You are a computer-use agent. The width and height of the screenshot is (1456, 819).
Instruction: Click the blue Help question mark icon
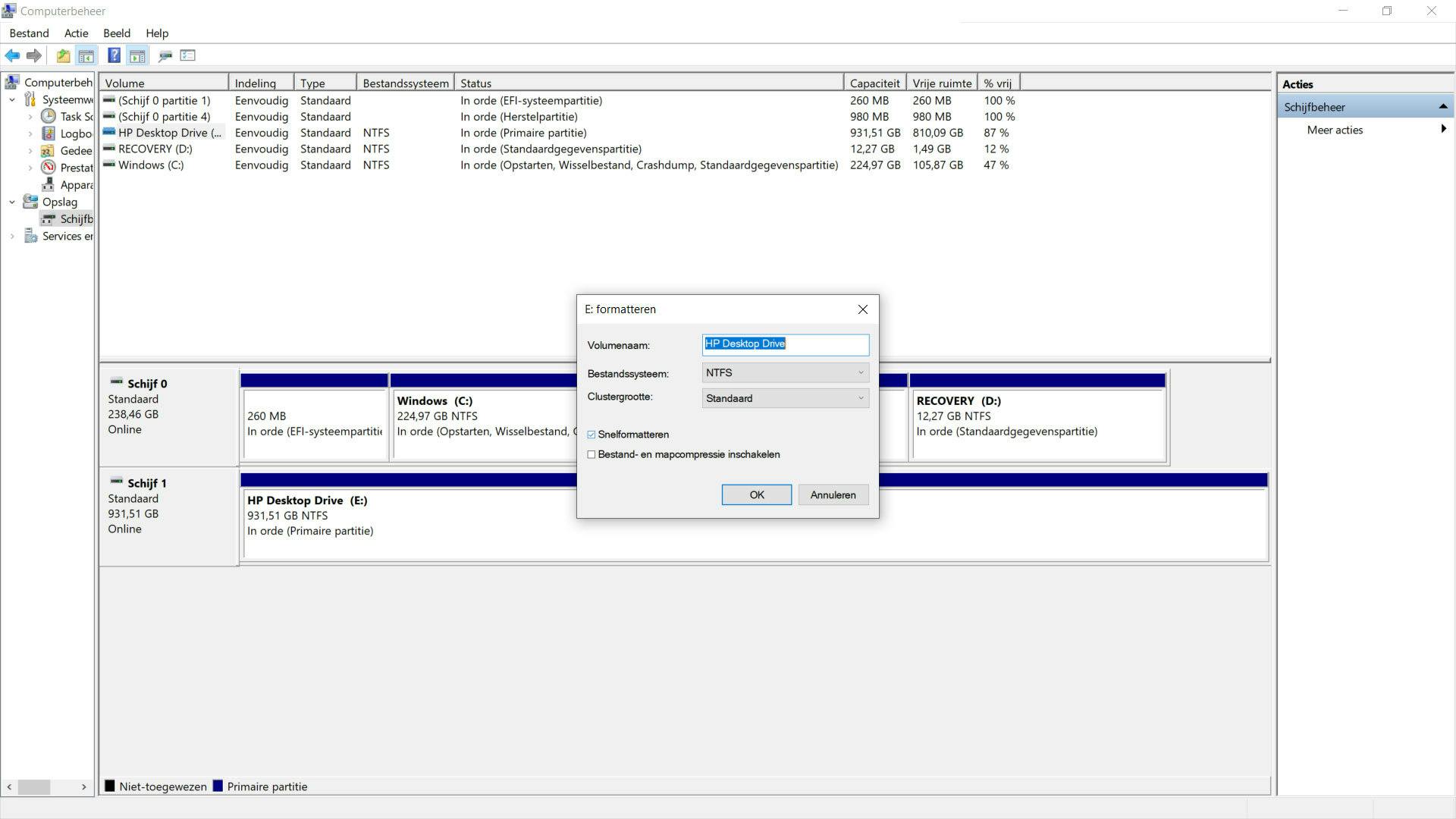114,55
